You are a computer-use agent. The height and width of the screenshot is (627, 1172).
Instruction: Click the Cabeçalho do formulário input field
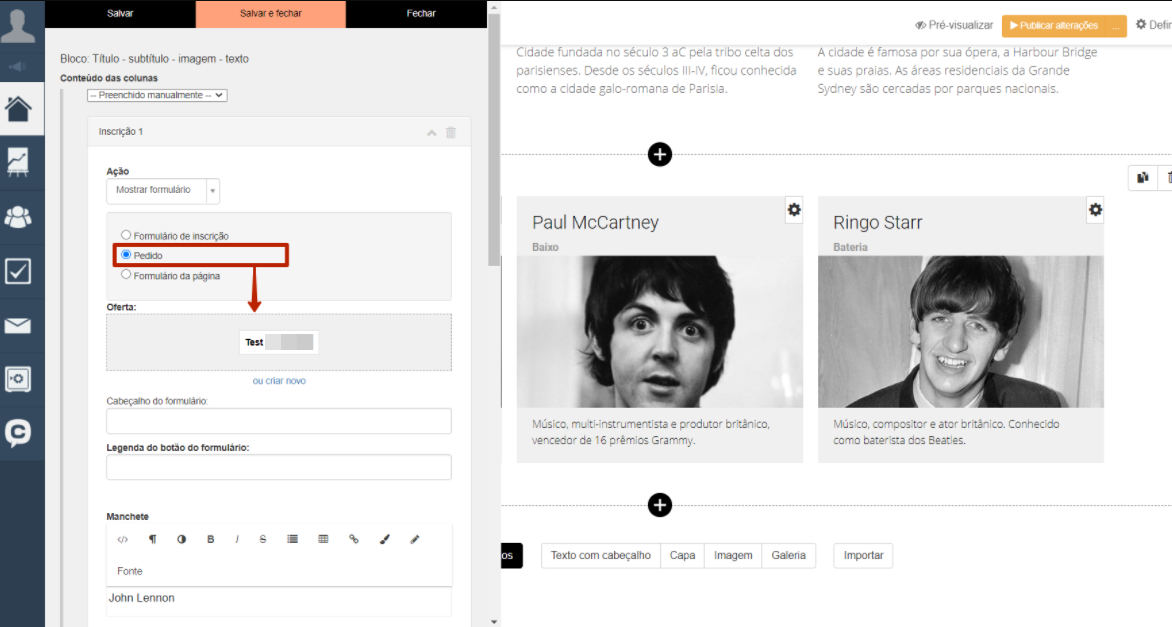[x=279, y=421]
